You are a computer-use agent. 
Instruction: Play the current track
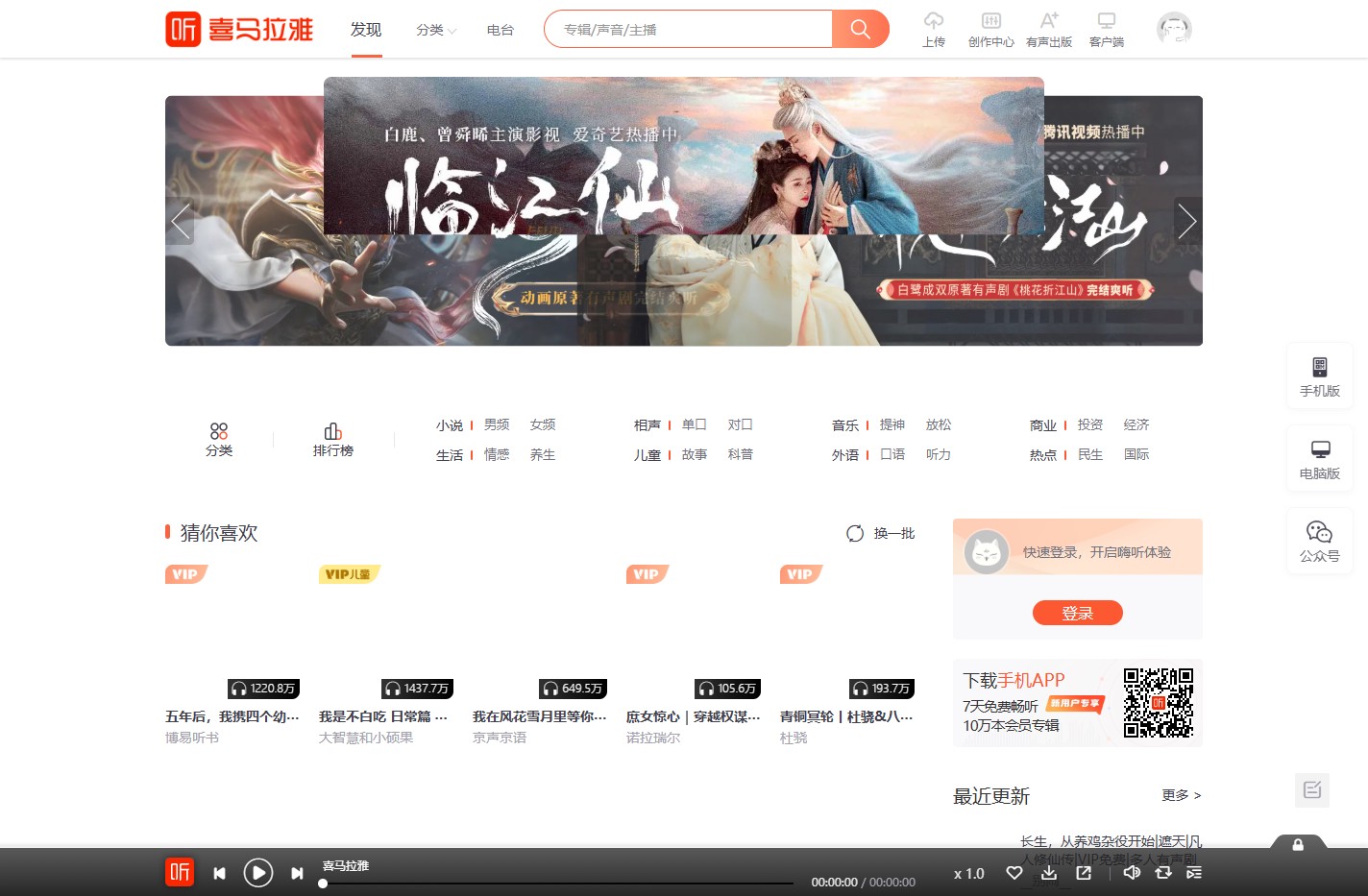[x=257, y=872]
